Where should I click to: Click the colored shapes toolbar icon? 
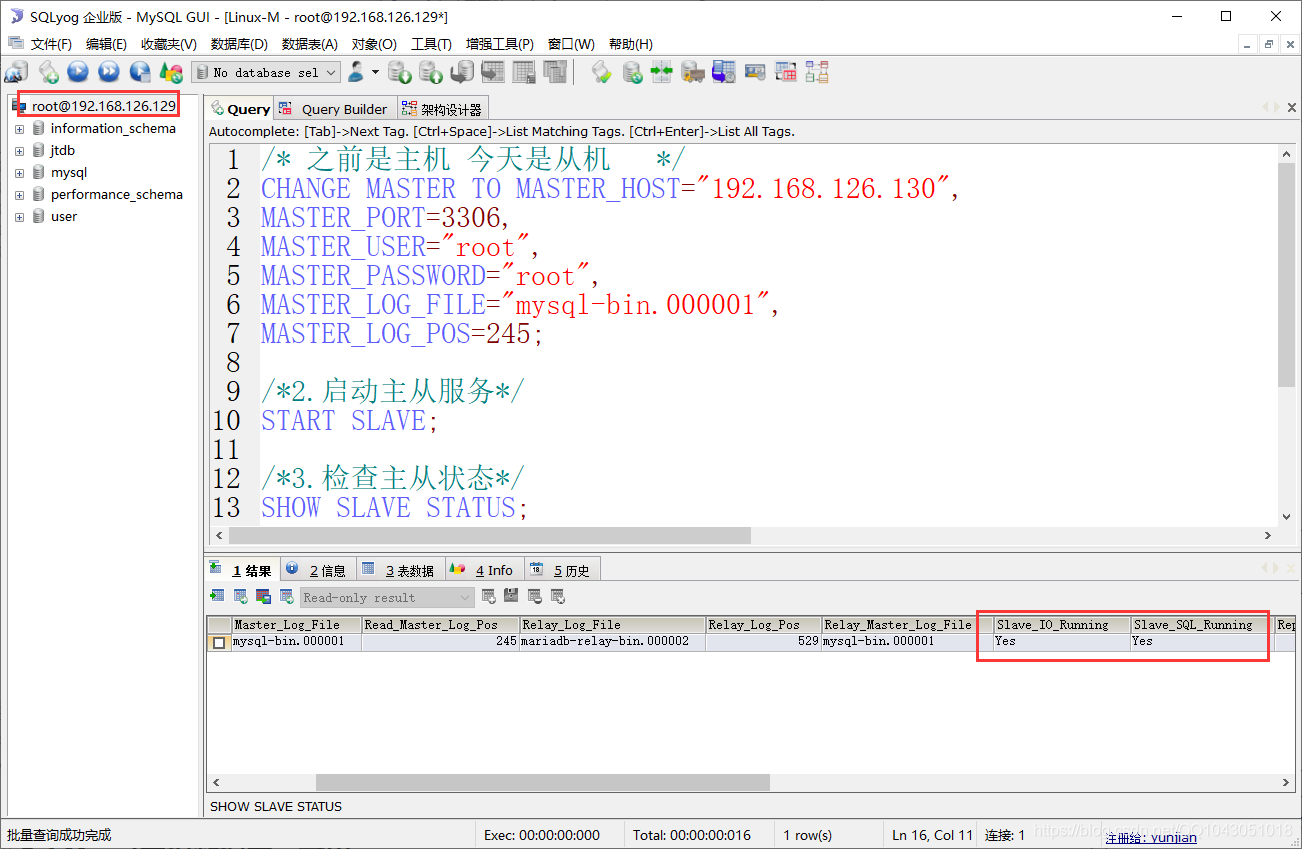tap(171, 72)
